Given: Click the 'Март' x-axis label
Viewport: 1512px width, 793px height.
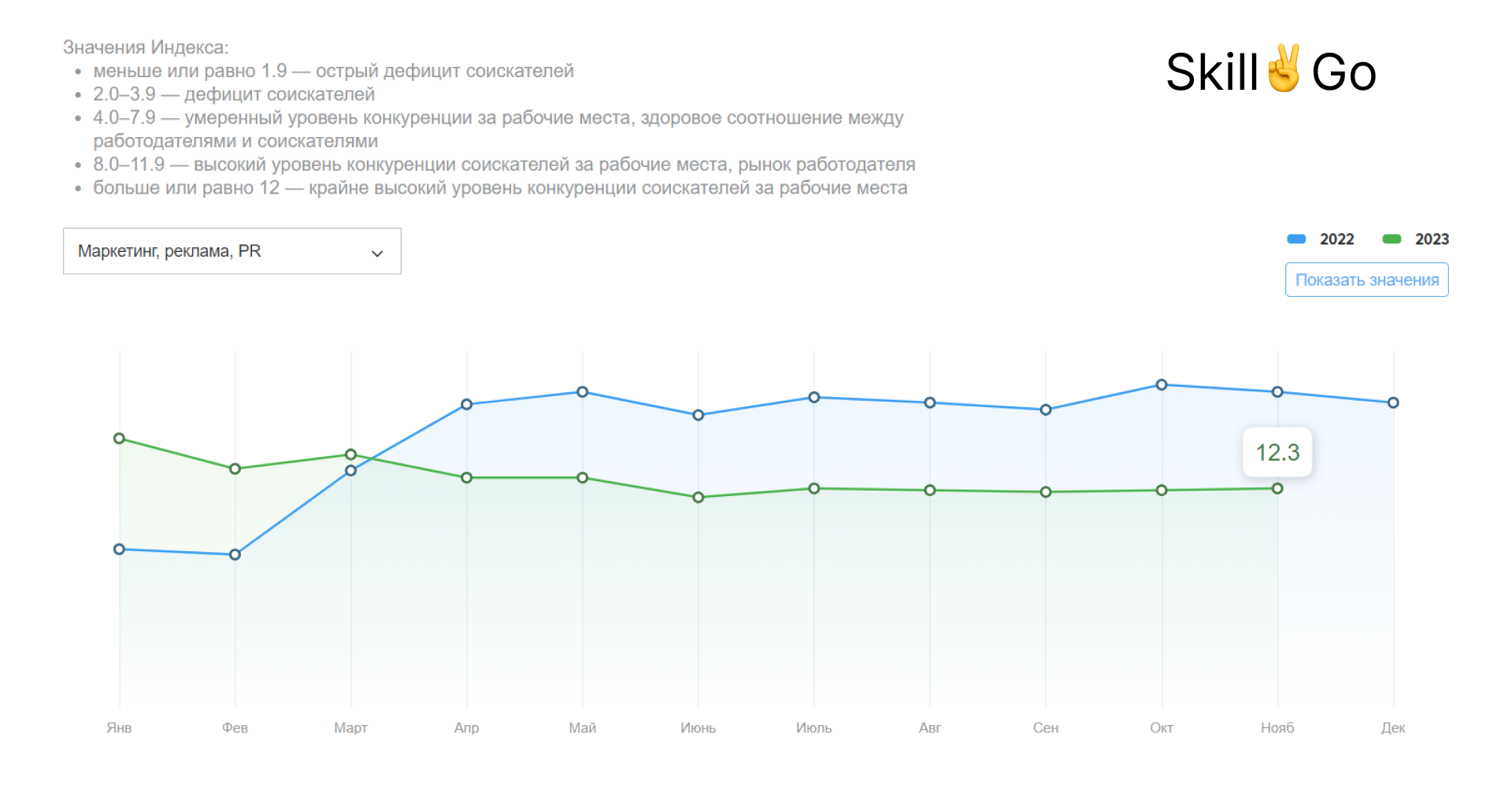Looking at the screenshot, I should pos(350,728).
